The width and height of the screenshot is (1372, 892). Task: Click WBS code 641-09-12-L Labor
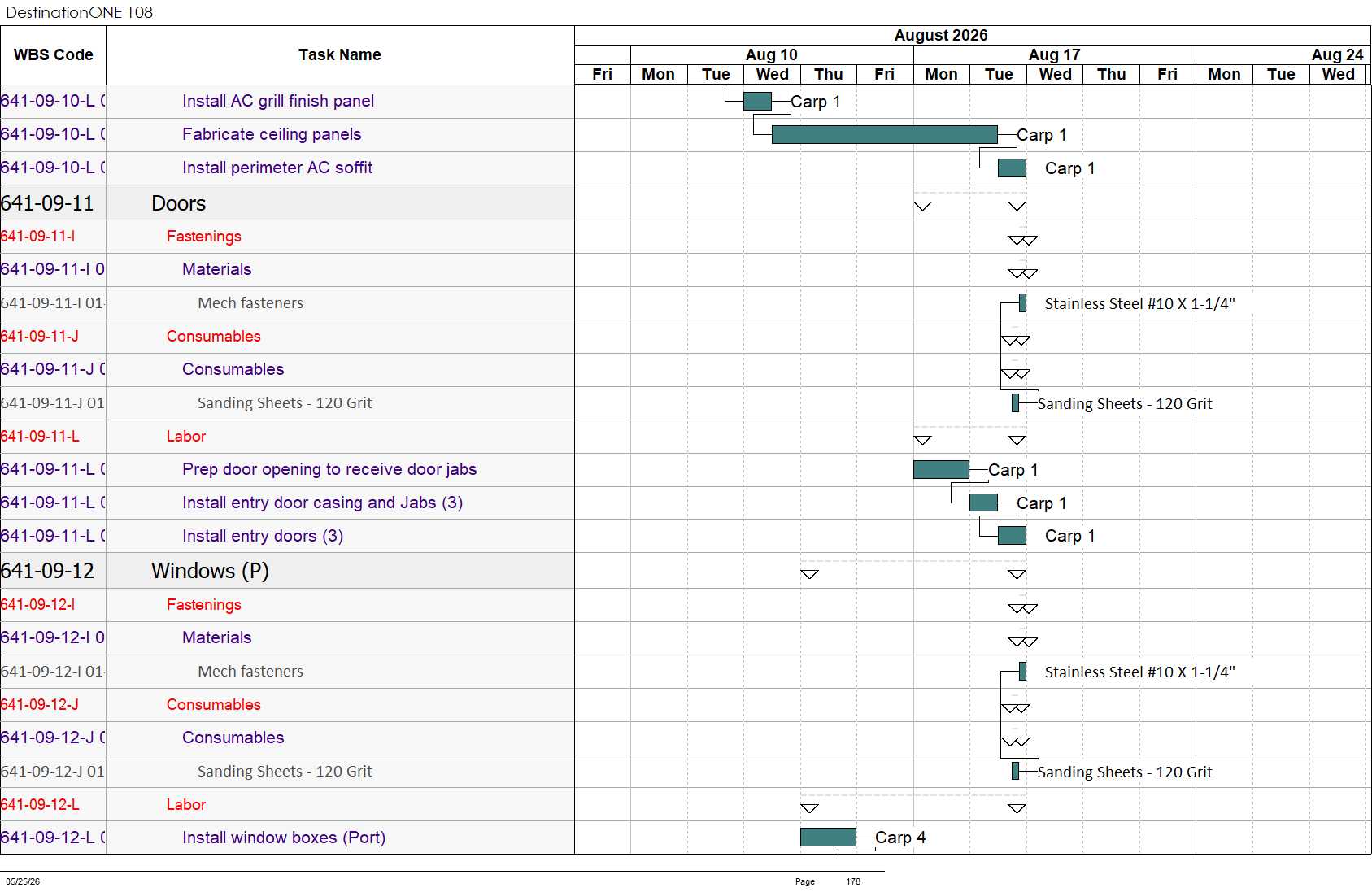[x=40, y=804]
